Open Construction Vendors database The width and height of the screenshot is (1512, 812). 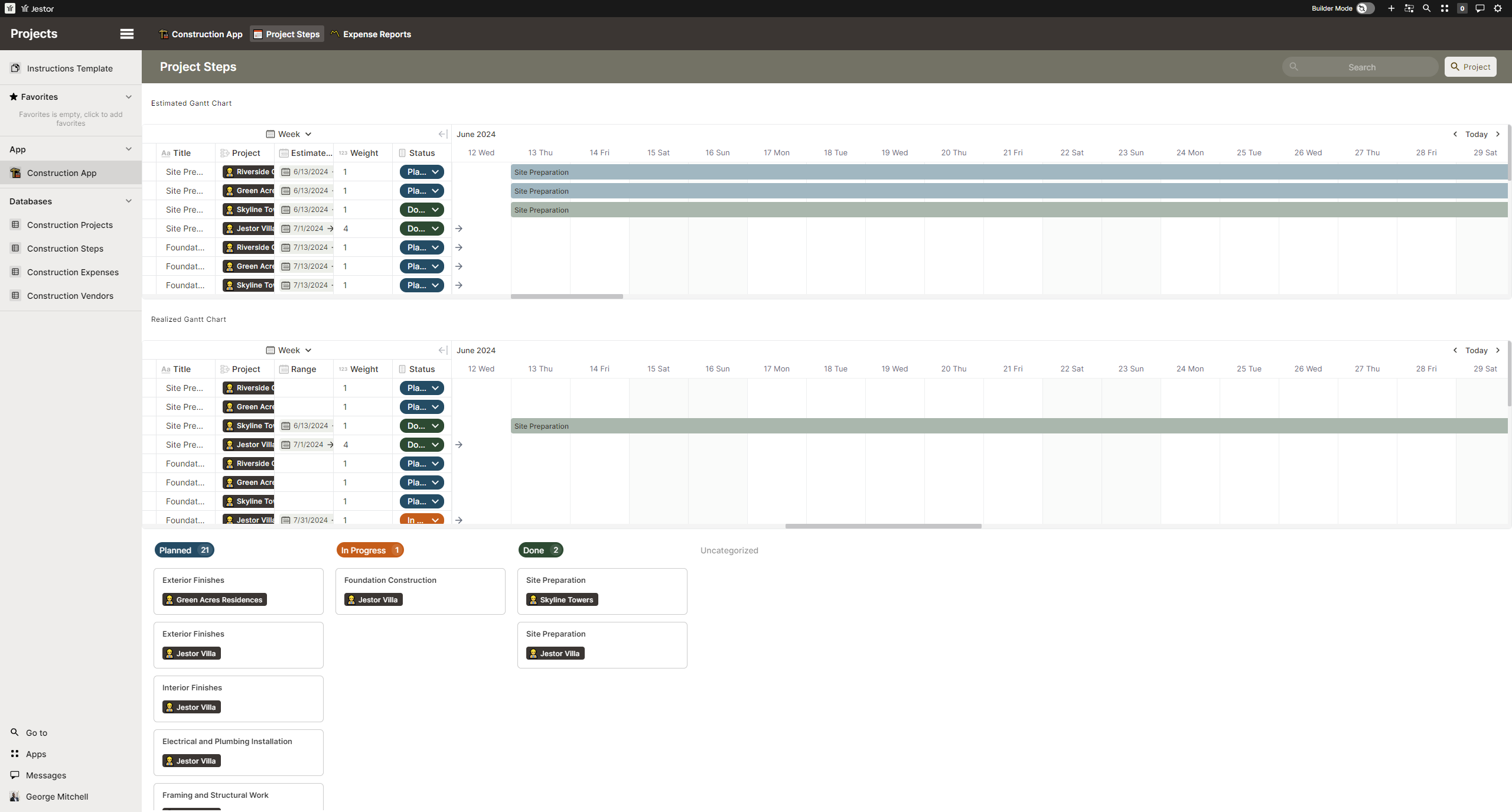tap(70, 296)
